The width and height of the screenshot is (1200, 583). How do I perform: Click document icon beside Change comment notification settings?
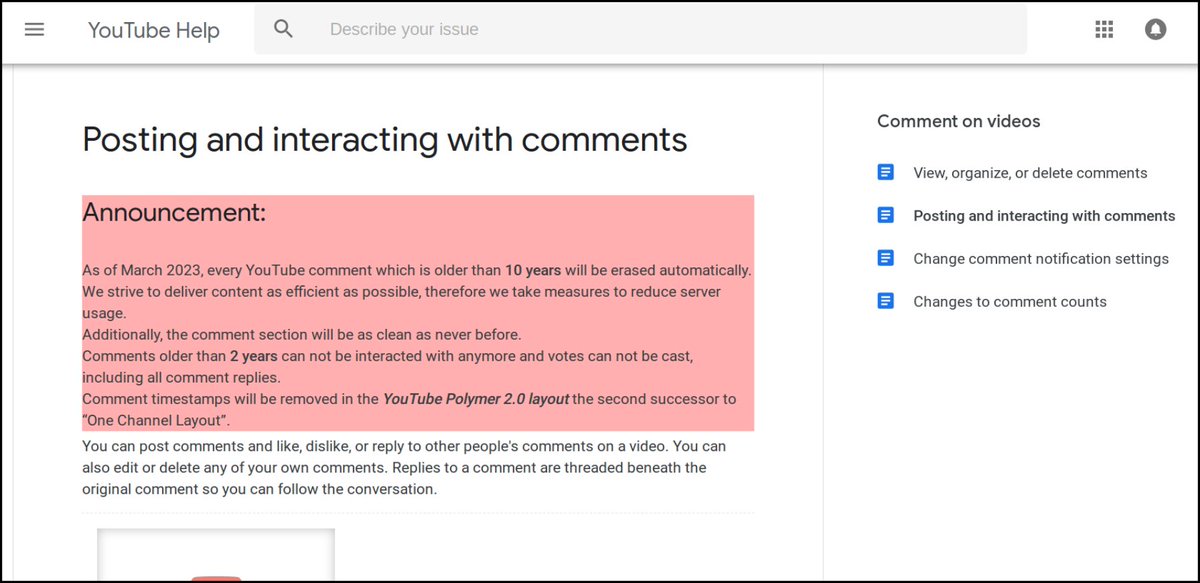point(885,258)
